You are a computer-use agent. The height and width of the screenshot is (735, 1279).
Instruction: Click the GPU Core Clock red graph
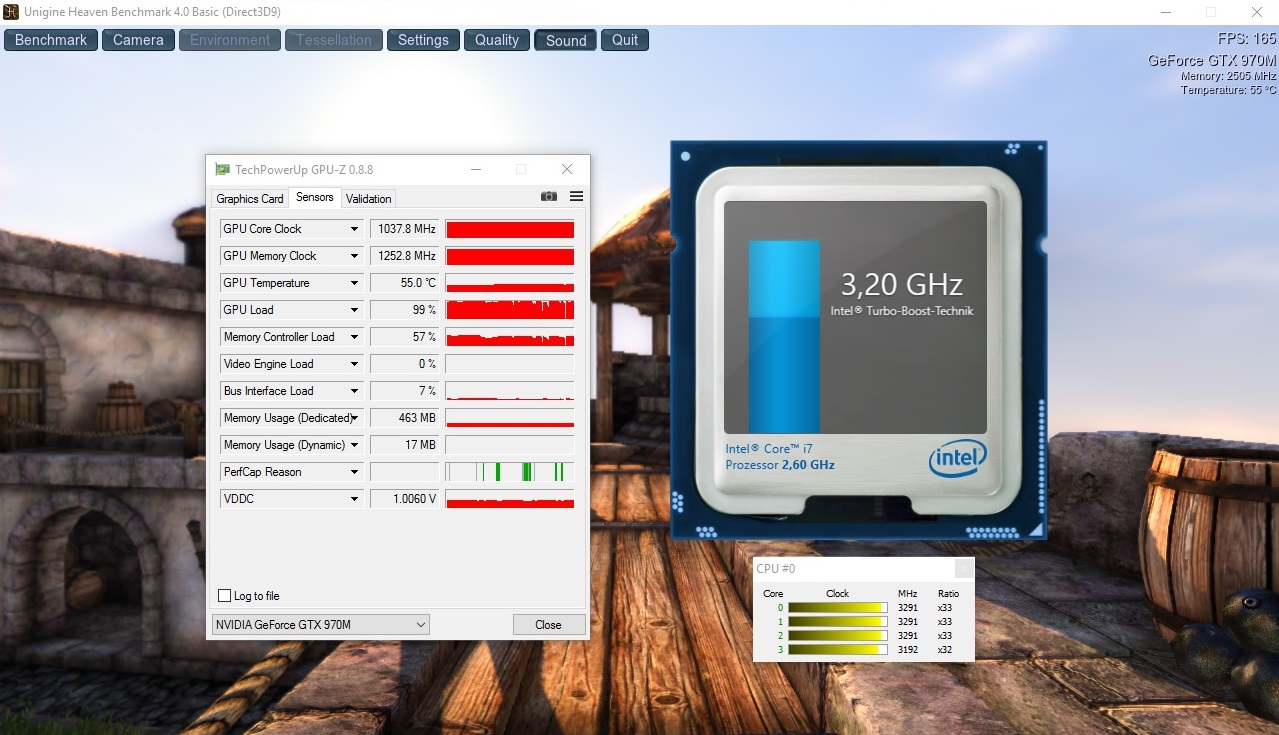tap(510, 229)
